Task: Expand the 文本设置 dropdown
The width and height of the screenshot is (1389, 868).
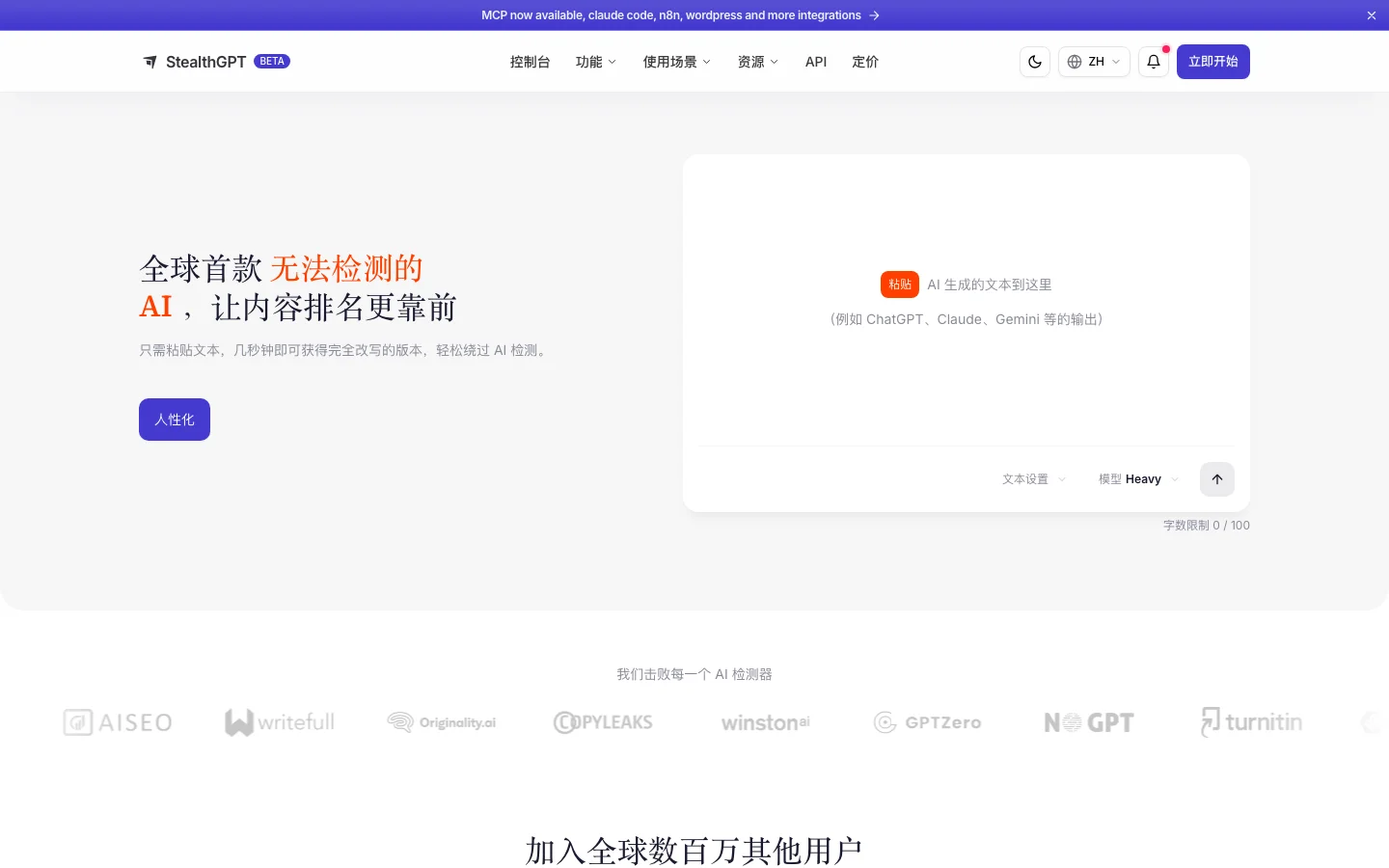Action: point(1034,479)
